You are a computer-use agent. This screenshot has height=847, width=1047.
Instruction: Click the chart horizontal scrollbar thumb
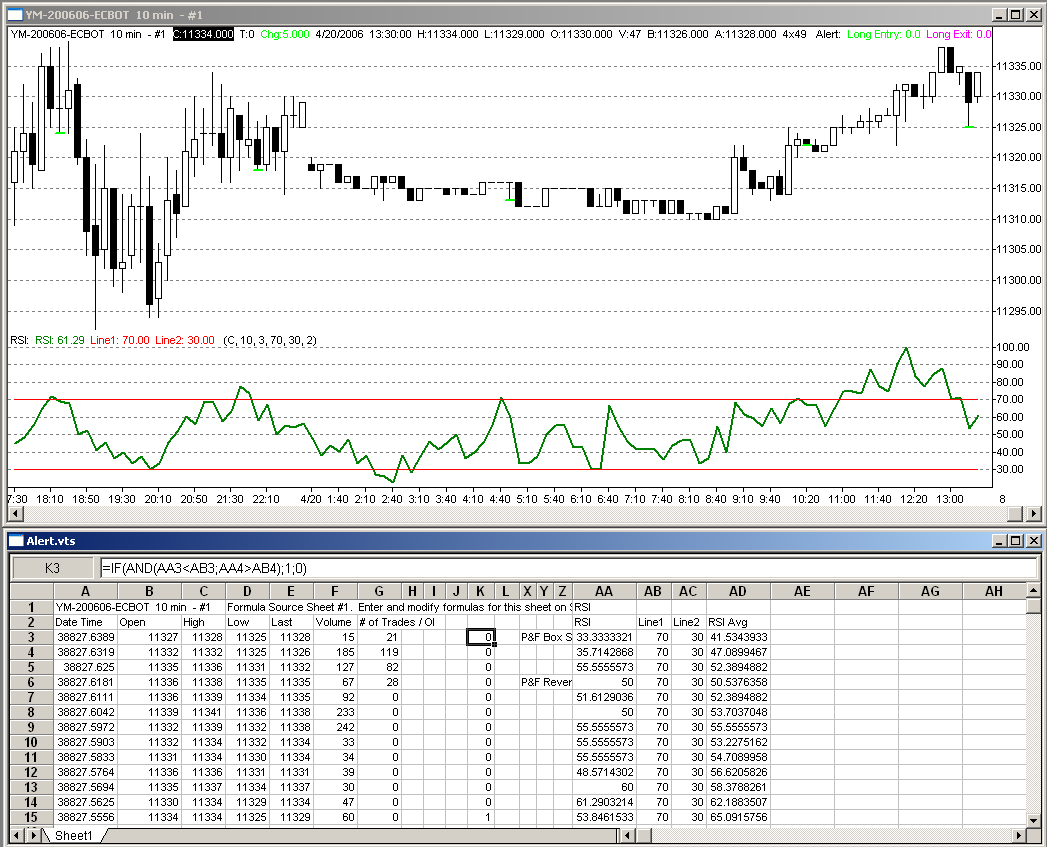[x=1014, y=513]
